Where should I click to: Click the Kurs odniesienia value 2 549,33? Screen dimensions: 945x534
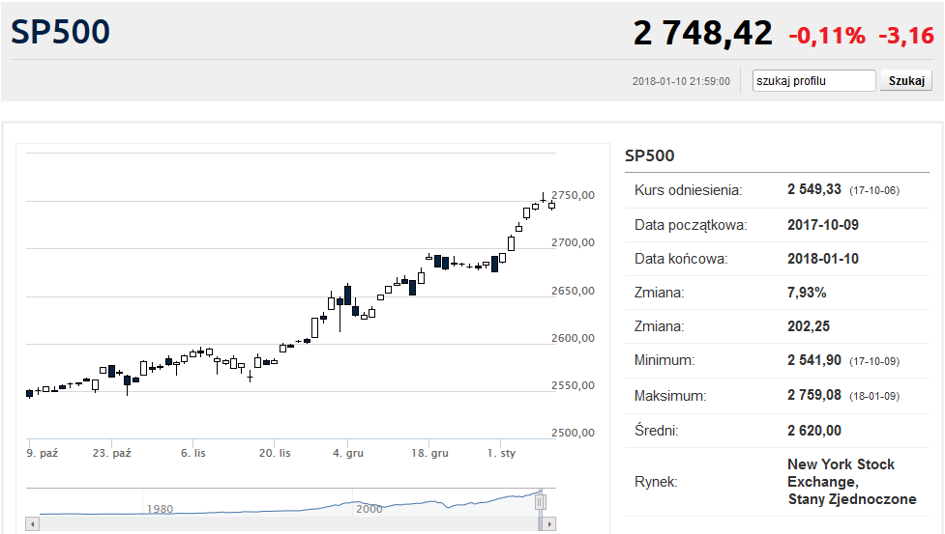(815, 190)
